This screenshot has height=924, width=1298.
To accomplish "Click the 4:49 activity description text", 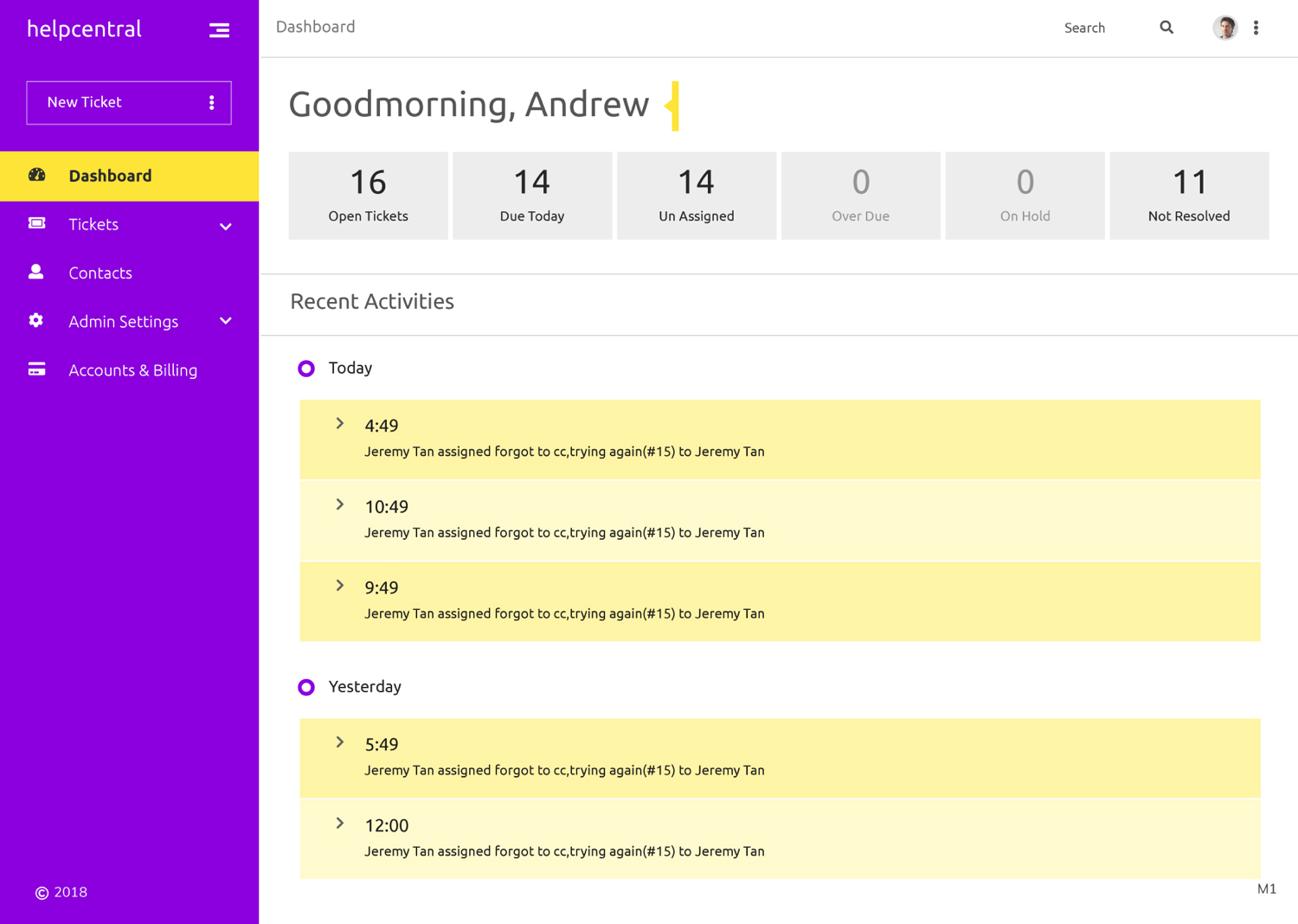I will (564, 452).
